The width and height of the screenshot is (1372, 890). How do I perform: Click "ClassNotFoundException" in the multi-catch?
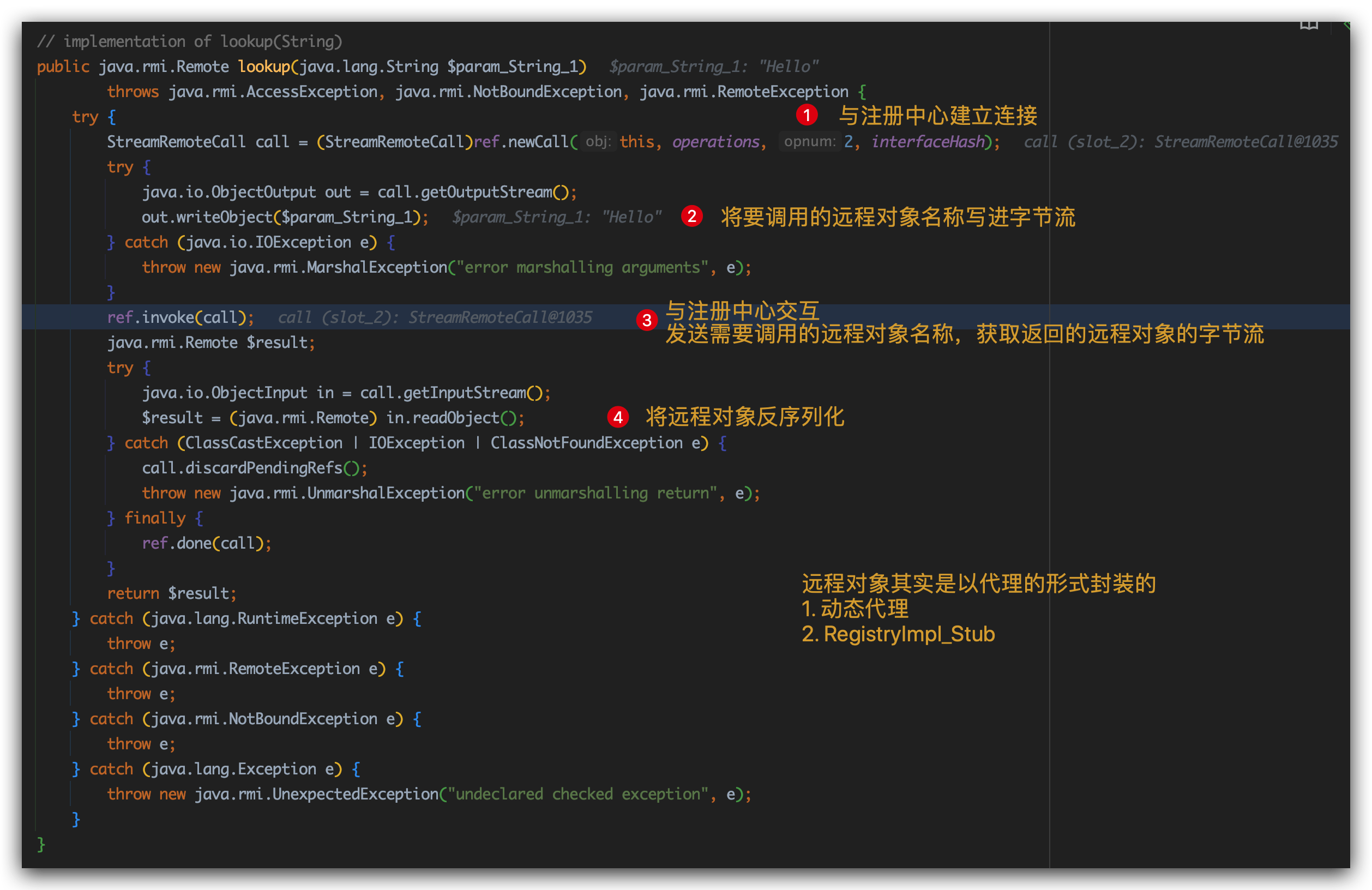586,443
